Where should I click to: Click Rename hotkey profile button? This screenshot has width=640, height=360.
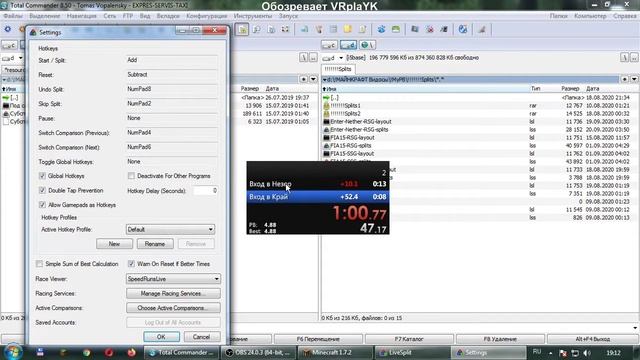155,244
